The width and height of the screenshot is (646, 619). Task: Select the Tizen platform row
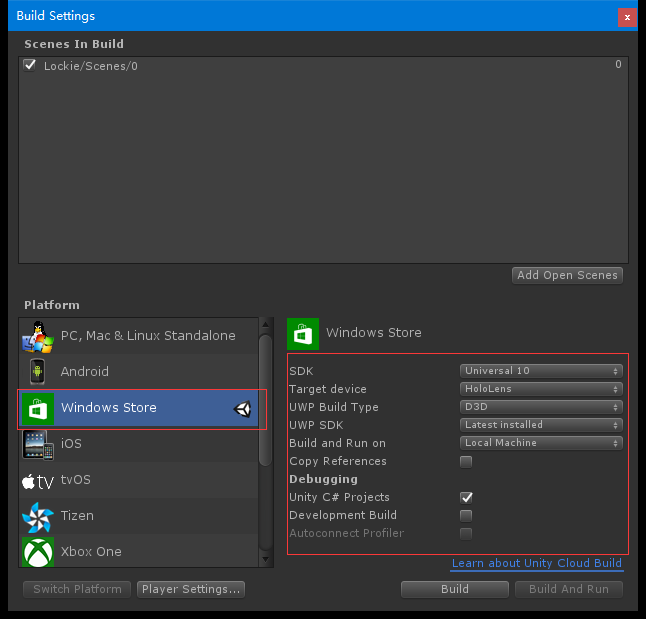pos(139,516)
